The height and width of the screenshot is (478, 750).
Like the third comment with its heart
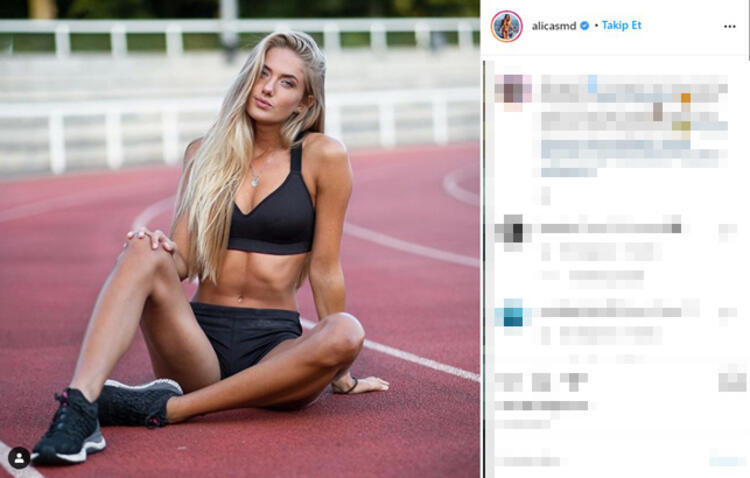point(728,313)
